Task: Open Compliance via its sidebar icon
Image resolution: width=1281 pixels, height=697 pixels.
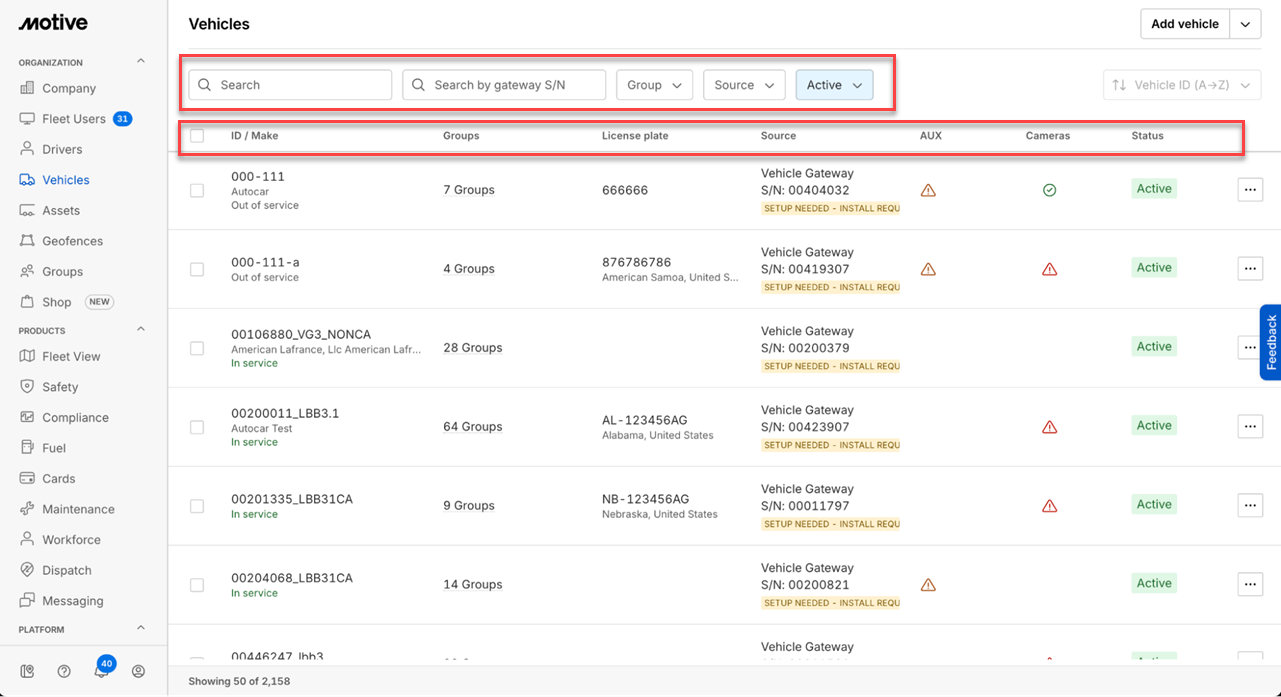Action: click(27, 417)
